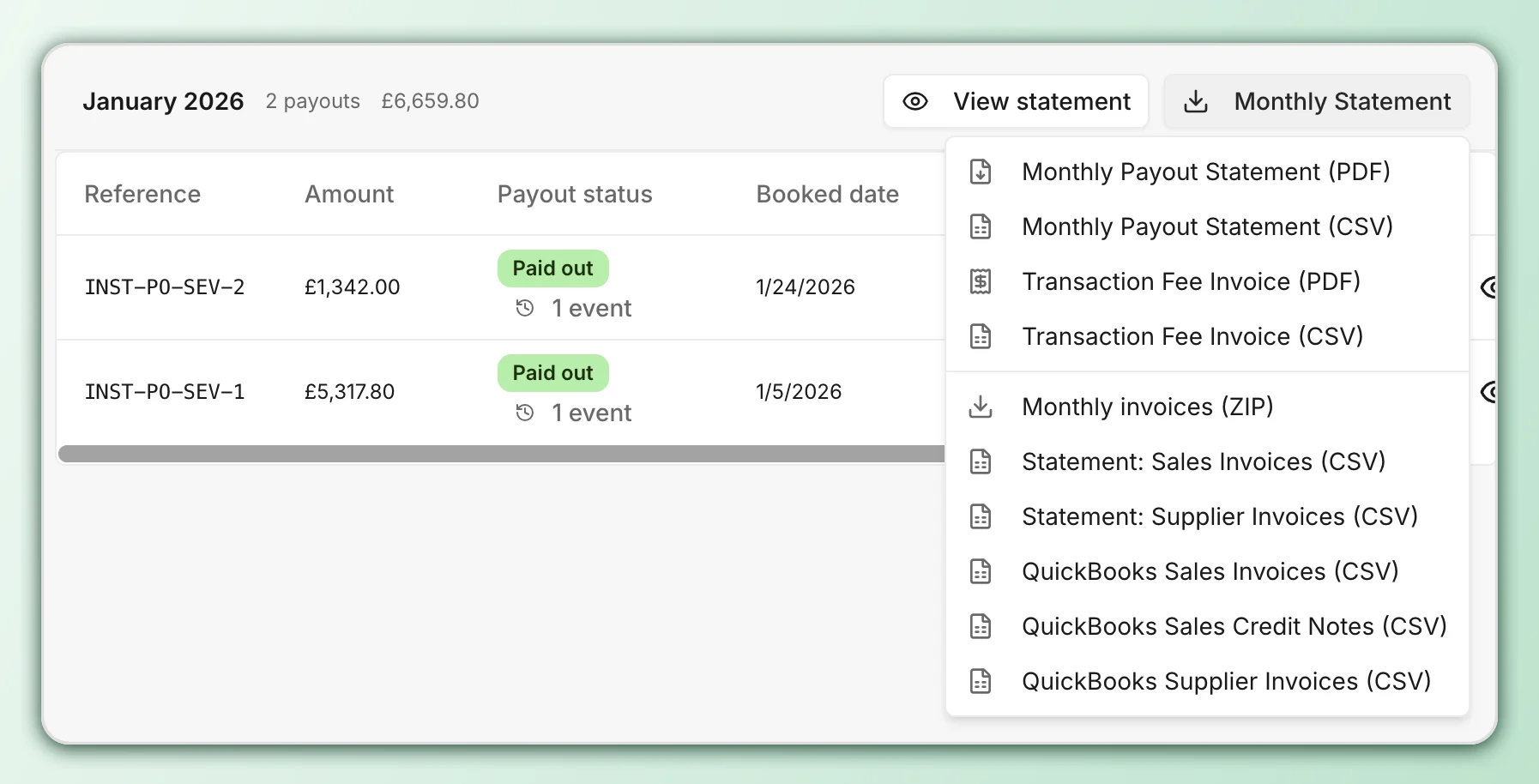Click the January 2026 heading
Viewport: 1539px width, 784px height.
click(x=163, y=101)
